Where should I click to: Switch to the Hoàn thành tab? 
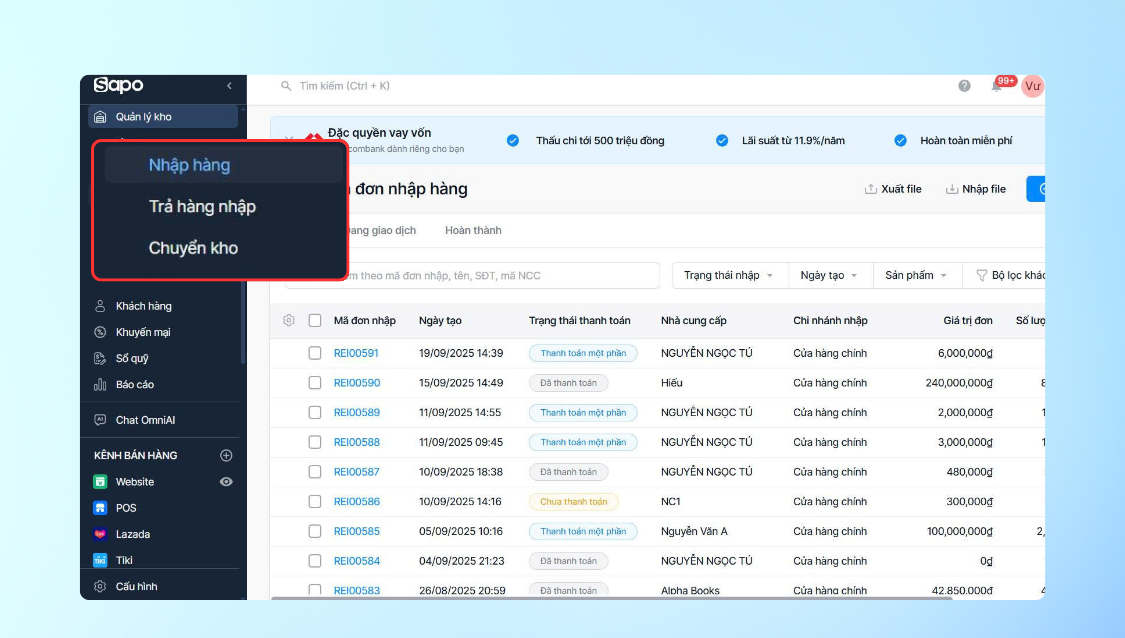pyautogui.click(x=473, y=230)
